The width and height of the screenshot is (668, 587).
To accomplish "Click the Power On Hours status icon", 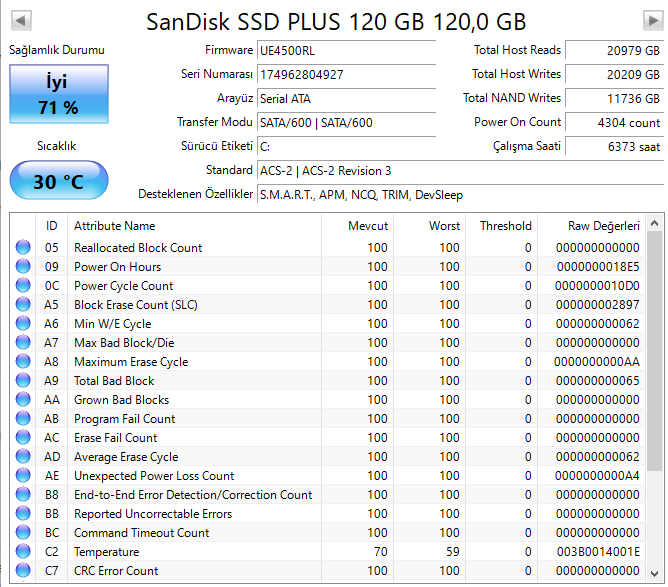I will (23, 267).
